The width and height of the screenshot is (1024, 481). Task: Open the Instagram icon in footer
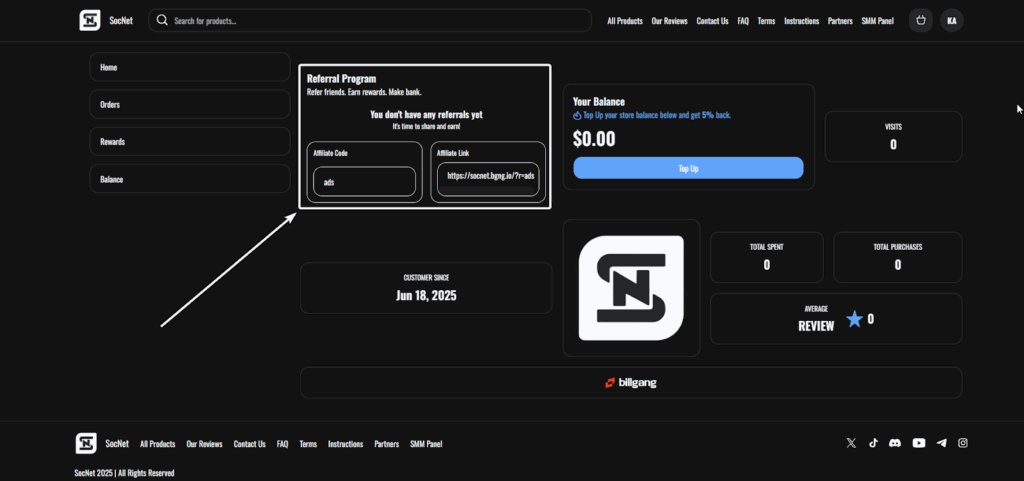(963, 443)
